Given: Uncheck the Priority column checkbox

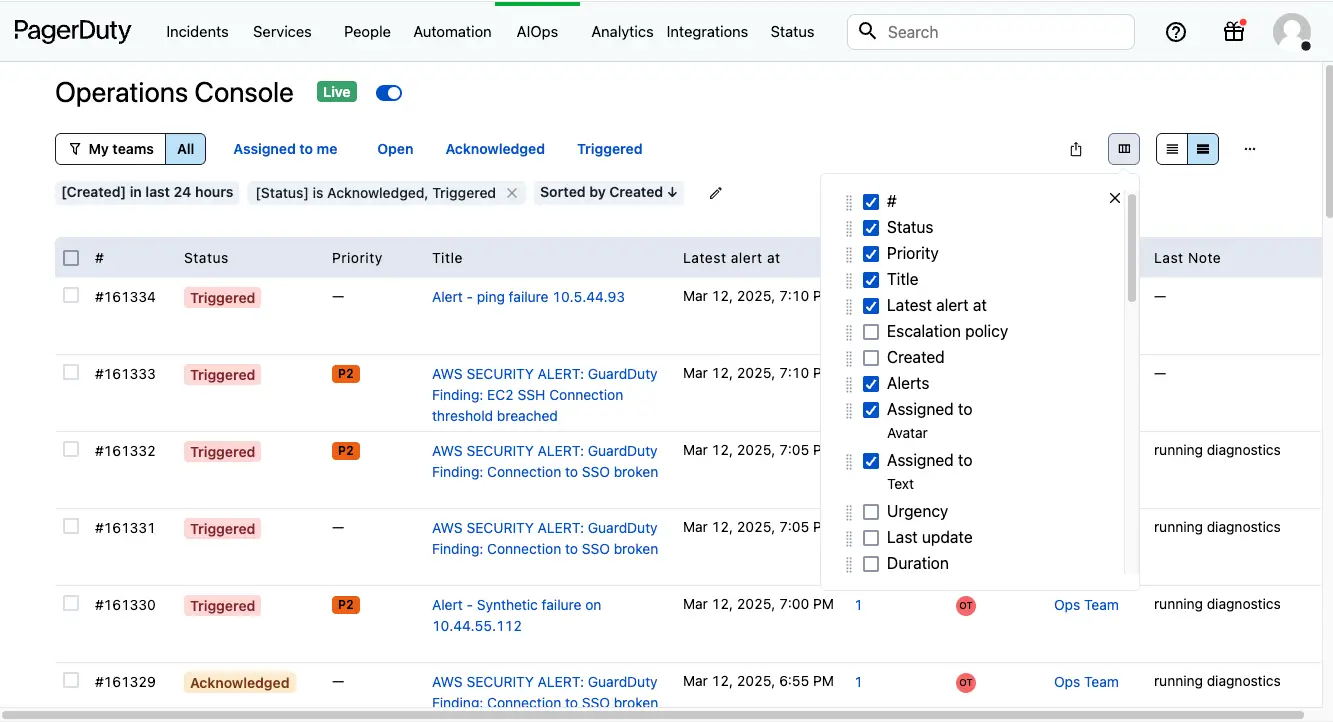Looking at the screenshot, I should [871, 254].
